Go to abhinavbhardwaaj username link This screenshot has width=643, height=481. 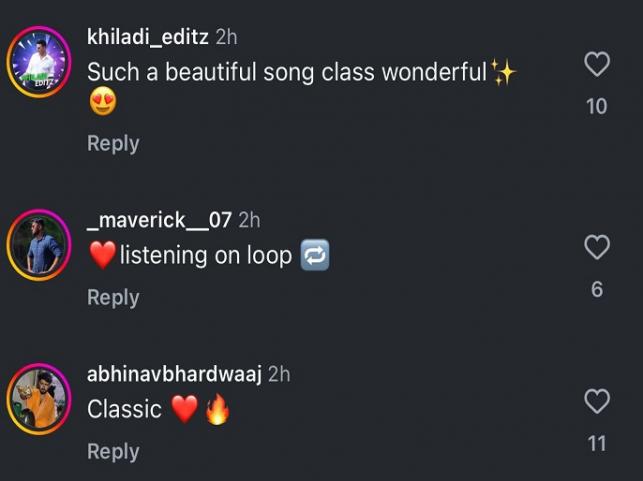(x=174, y=374)
